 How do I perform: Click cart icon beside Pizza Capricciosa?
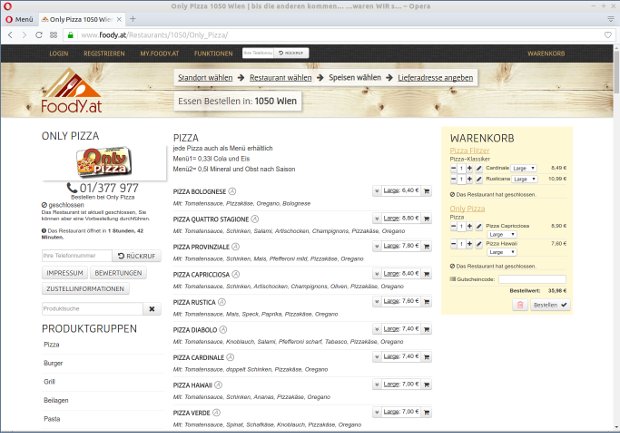point(426,274)
